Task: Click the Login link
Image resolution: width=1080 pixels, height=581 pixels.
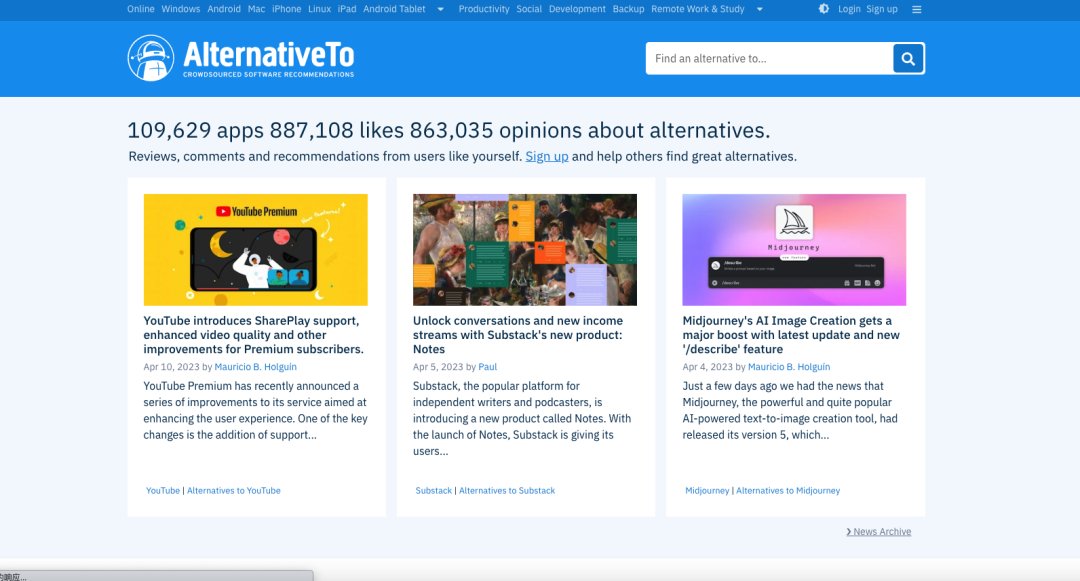Action: (849, 9)
